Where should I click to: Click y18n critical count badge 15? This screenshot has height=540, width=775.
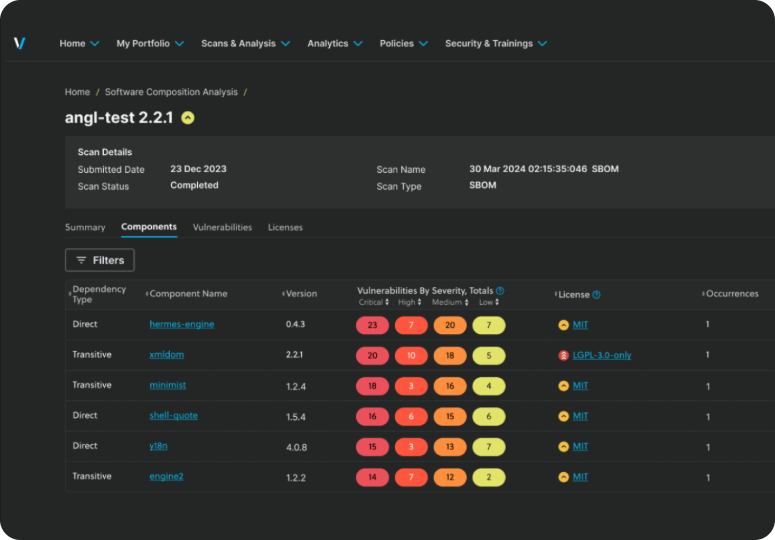pyautogui.click(x=372, y=447)
